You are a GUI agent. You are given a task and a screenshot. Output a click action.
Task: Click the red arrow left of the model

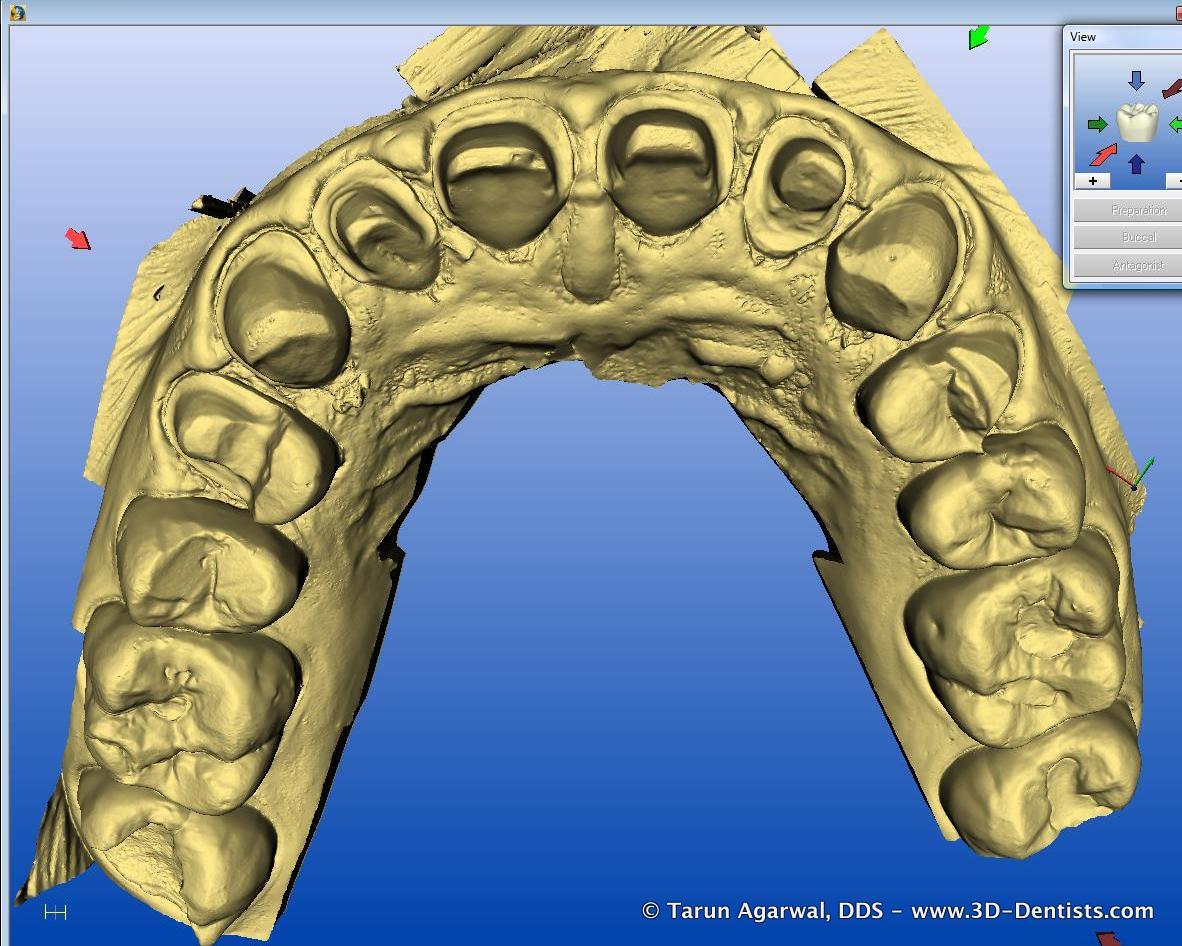(77, 239)
